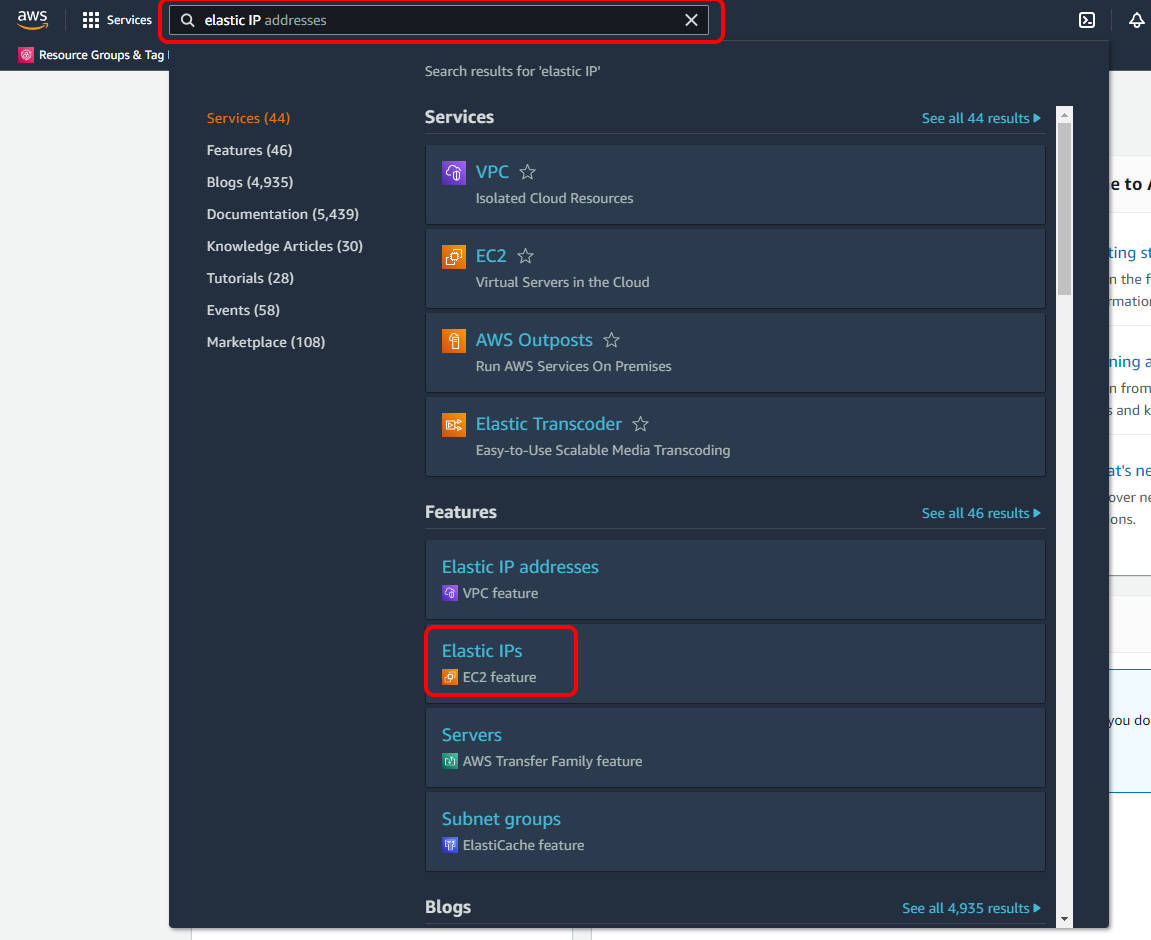1151x940 pixels.
Task: Click the VPC service icon
Action: tap(454, 172)
